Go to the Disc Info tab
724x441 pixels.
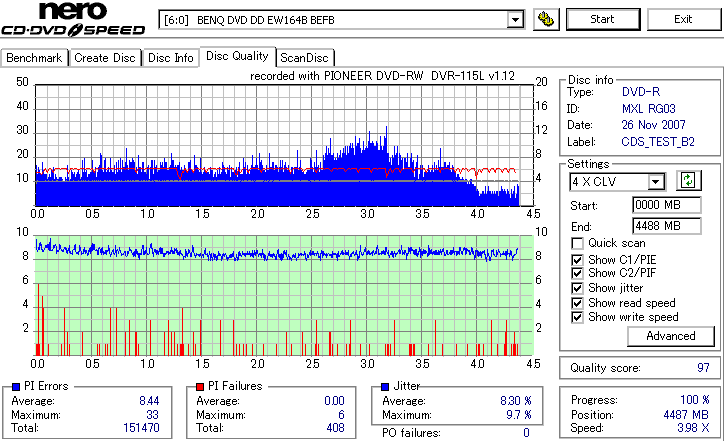(170, 58)
